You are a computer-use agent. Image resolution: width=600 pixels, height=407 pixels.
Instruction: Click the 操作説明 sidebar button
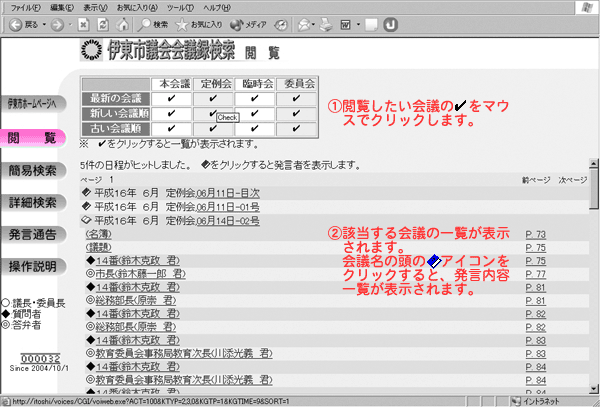[x=32, y=266]
